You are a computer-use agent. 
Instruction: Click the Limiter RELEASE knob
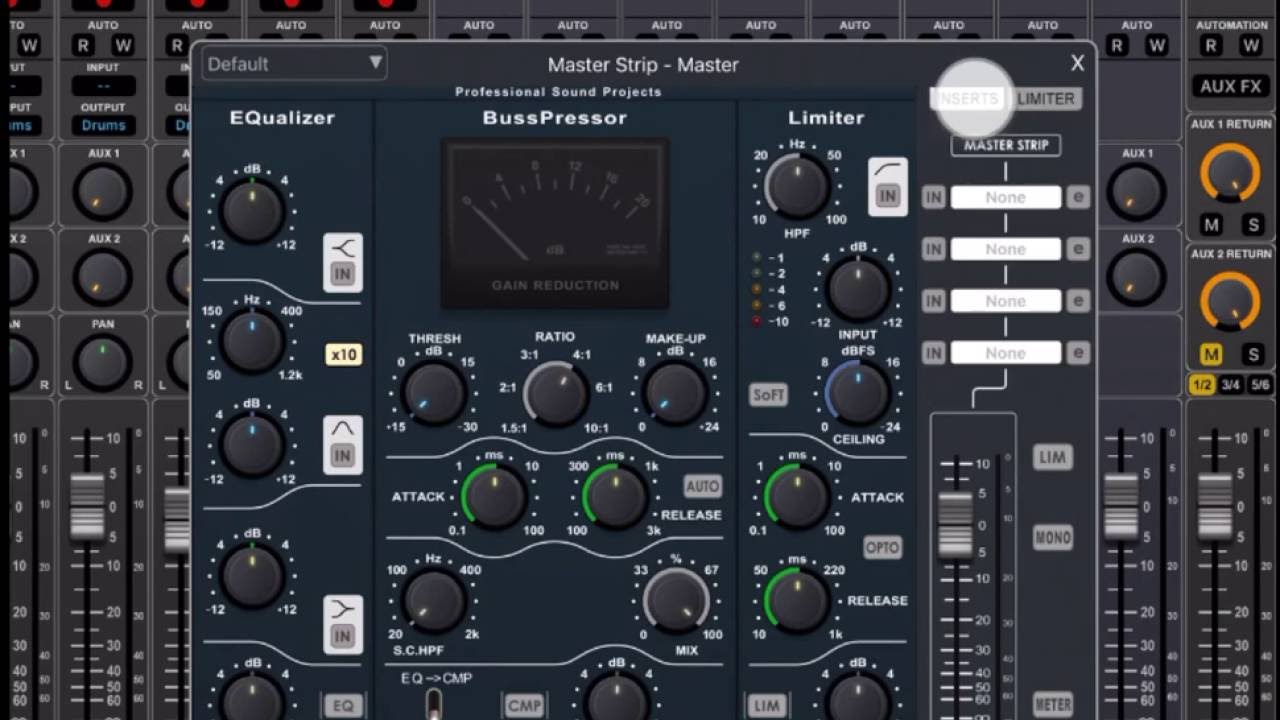point(797,600)
